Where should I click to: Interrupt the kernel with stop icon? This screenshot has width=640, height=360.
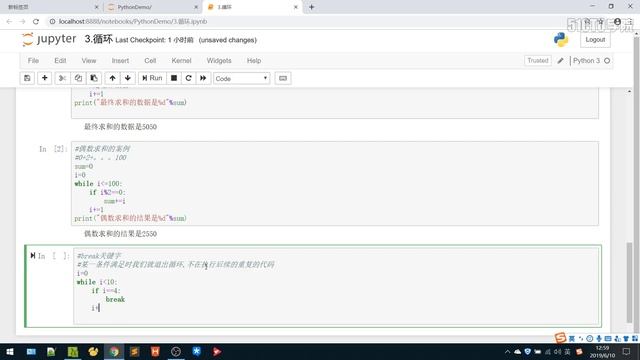[174, 78]
